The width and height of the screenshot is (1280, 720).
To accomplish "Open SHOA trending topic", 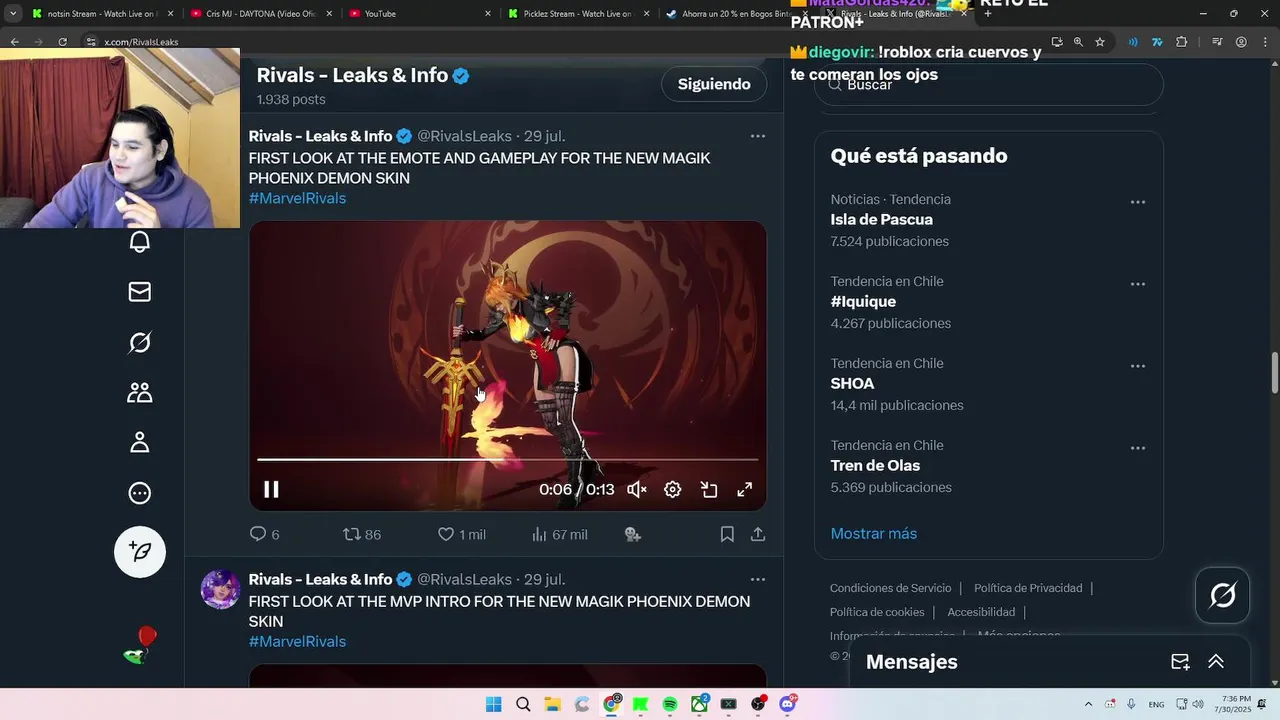I will tap(852, 383).
